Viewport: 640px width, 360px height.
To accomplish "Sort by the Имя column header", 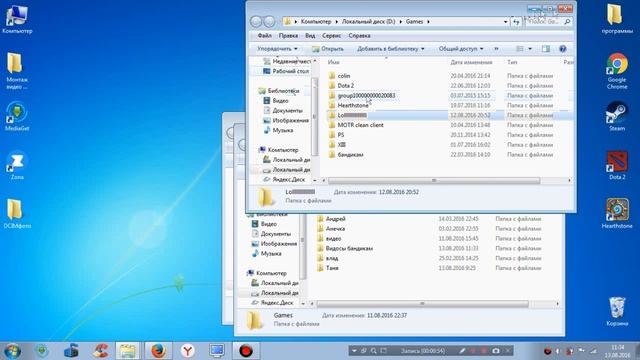I will (333, 62).
